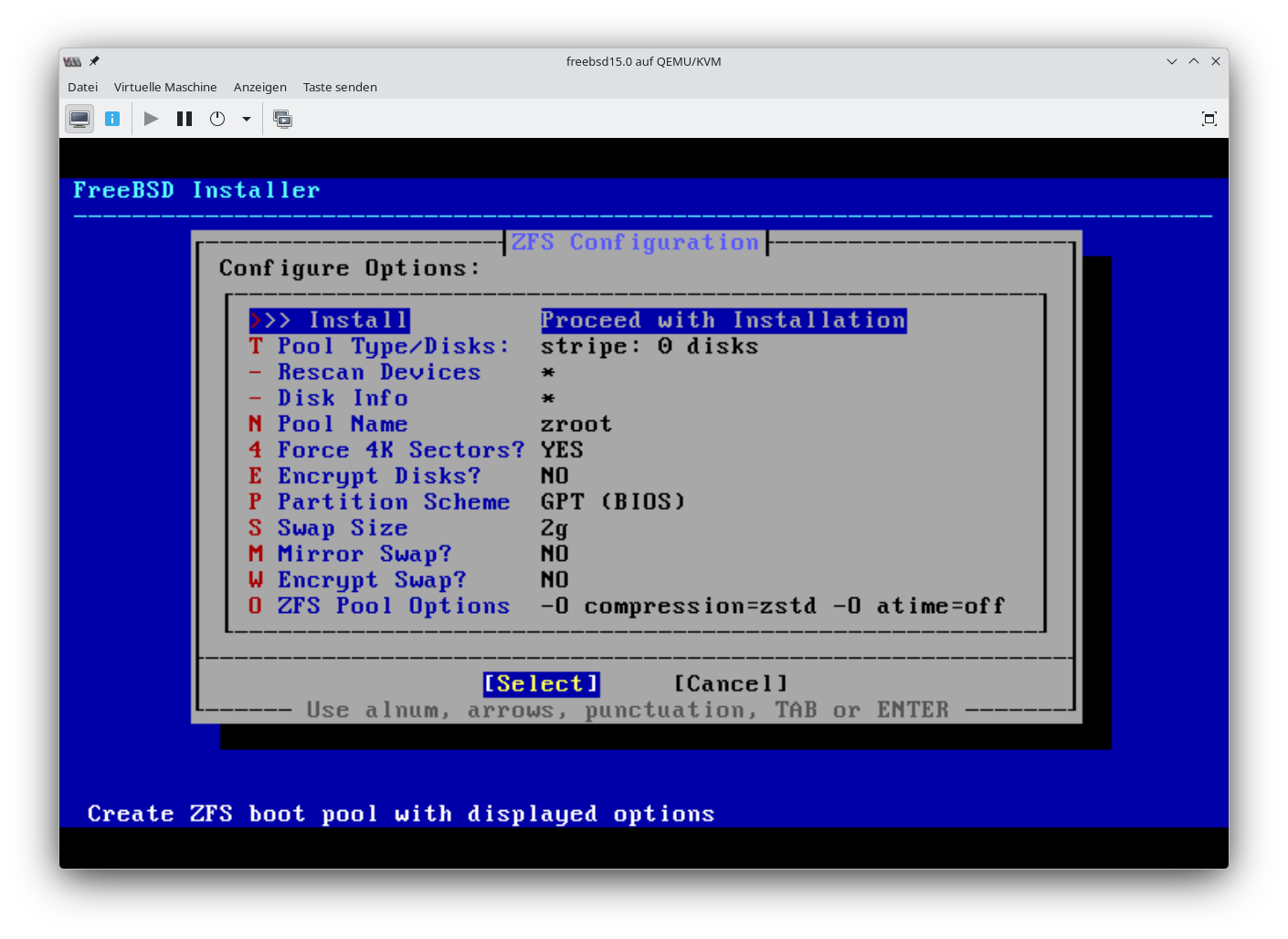Image resolution: width=1288 pixels, height=939 pixels.
Task: Click the Cancel button in ZFS dialog
Action: 731,684
